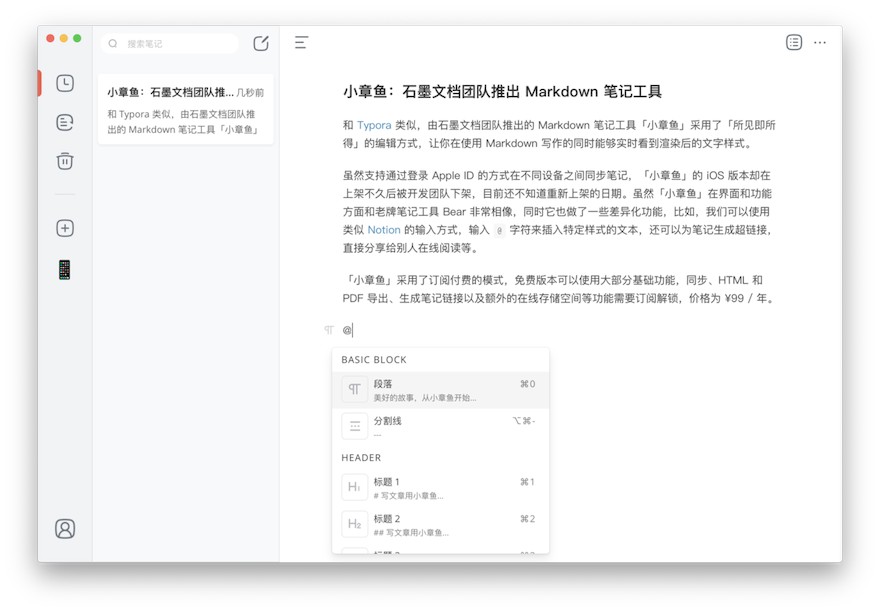Choose 分割线 divider block option

pyautogui.click(x=441, y=426)
